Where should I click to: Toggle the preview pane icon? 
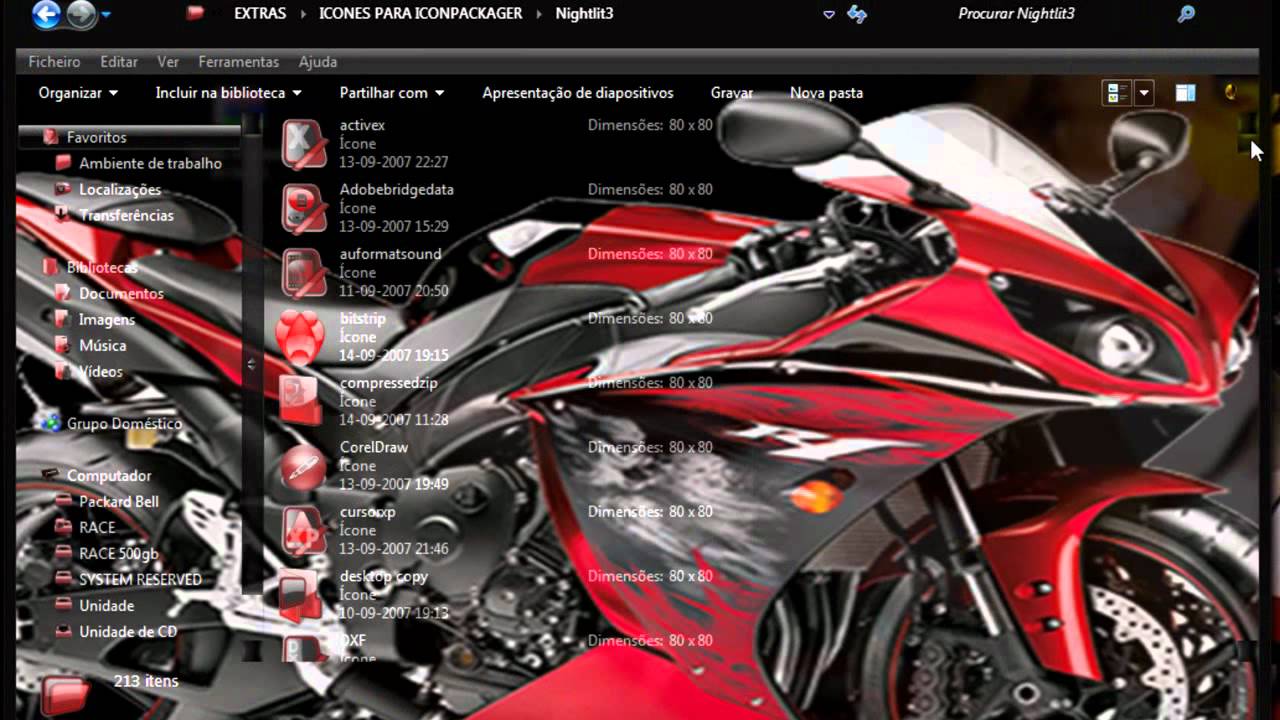(x=1185, y=93)
